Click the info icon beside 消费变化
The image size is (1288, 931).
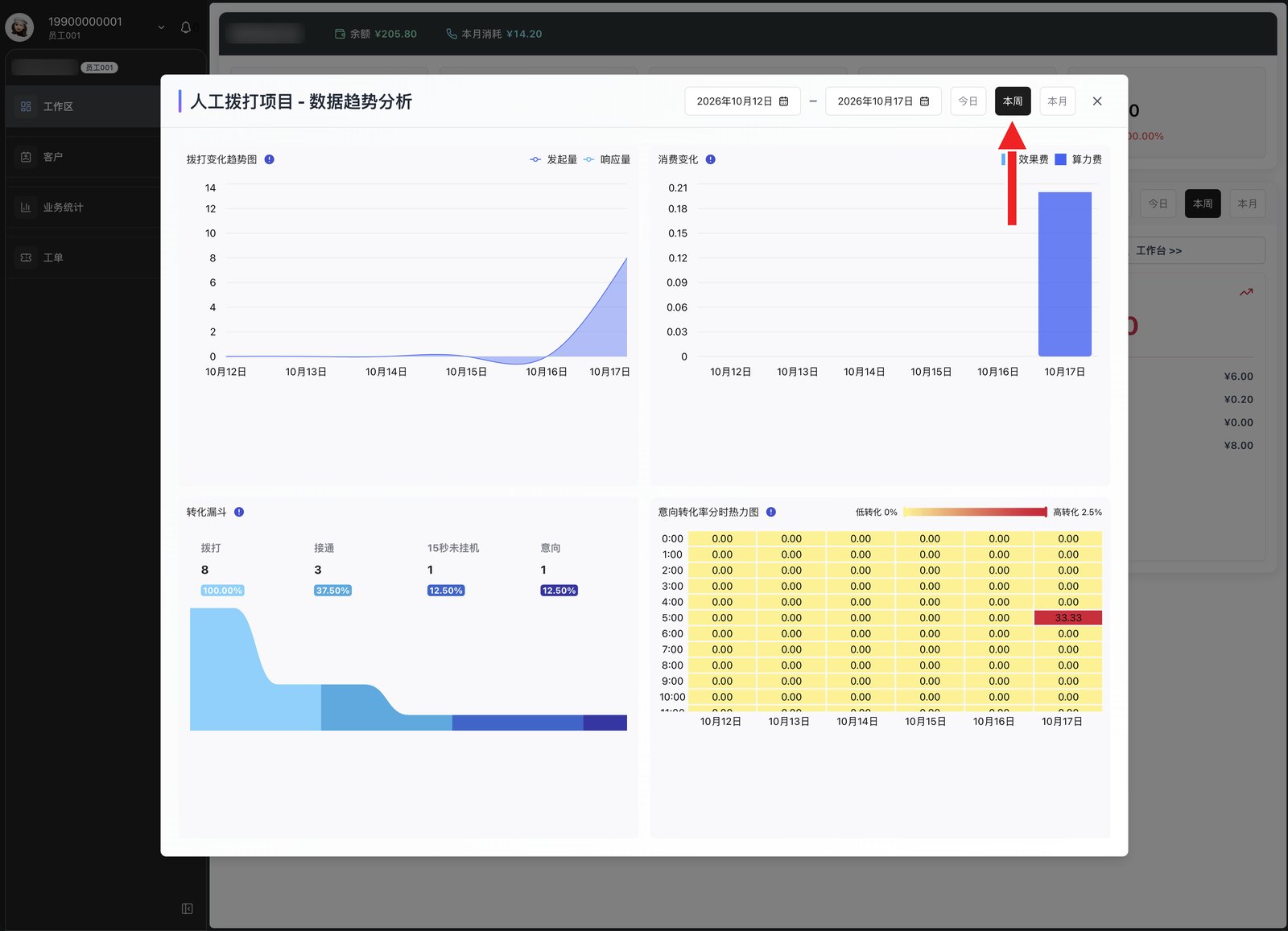(711, 159)
